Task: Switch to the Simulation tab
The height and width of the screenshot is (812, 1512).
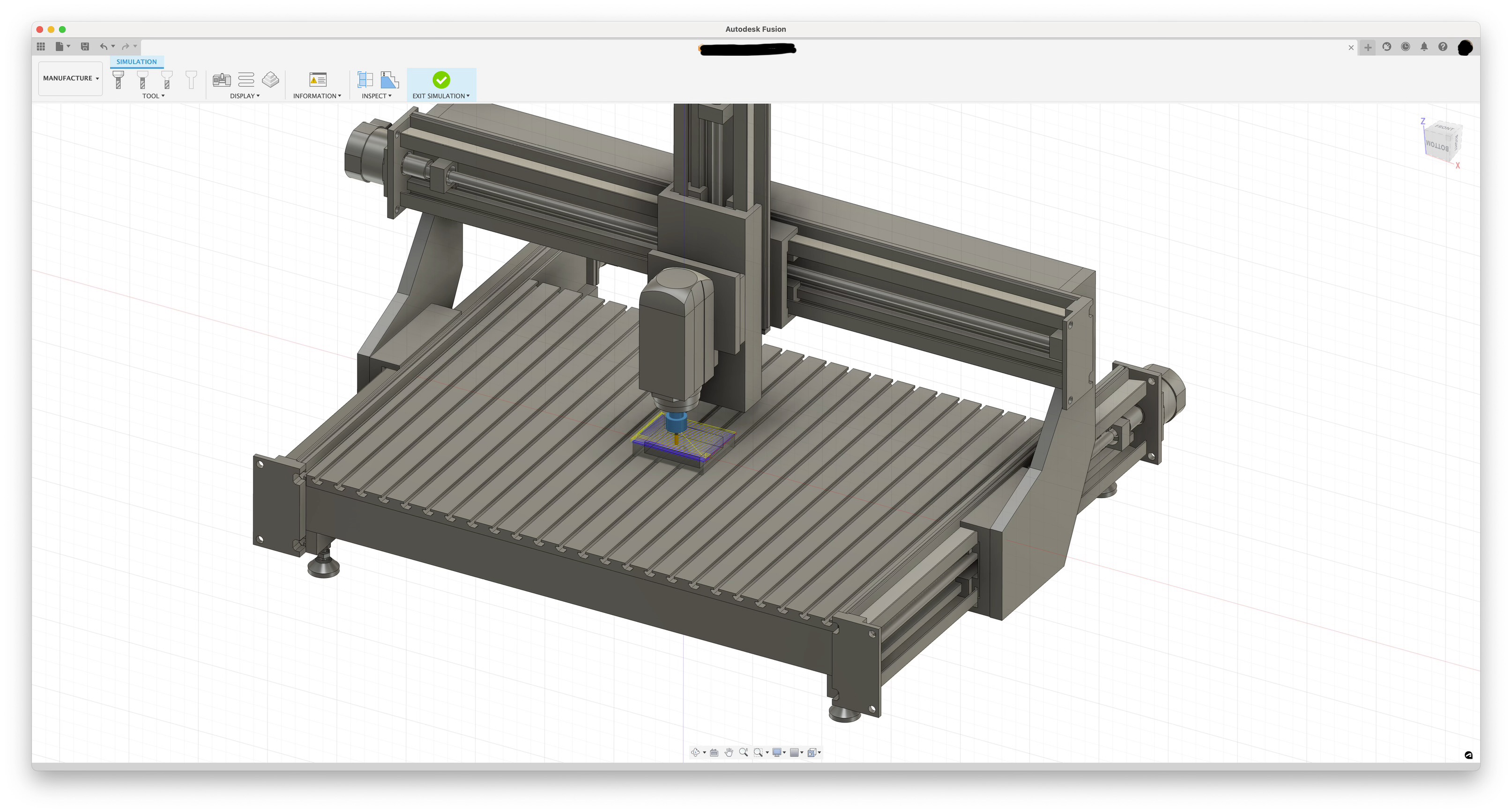Action: click(136, 61)
